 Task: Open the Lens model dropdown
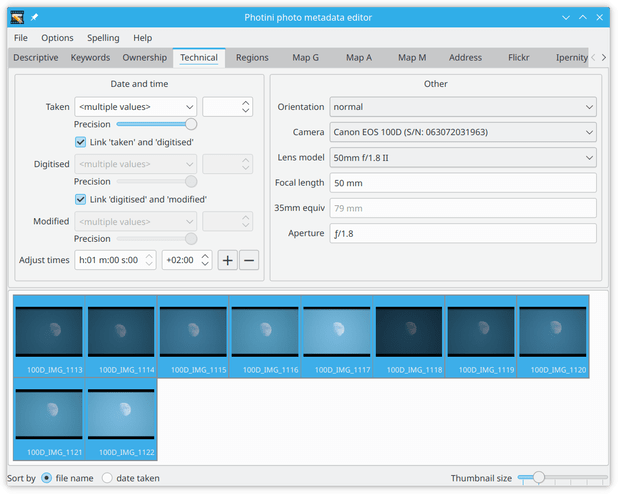tap(463, 158)
